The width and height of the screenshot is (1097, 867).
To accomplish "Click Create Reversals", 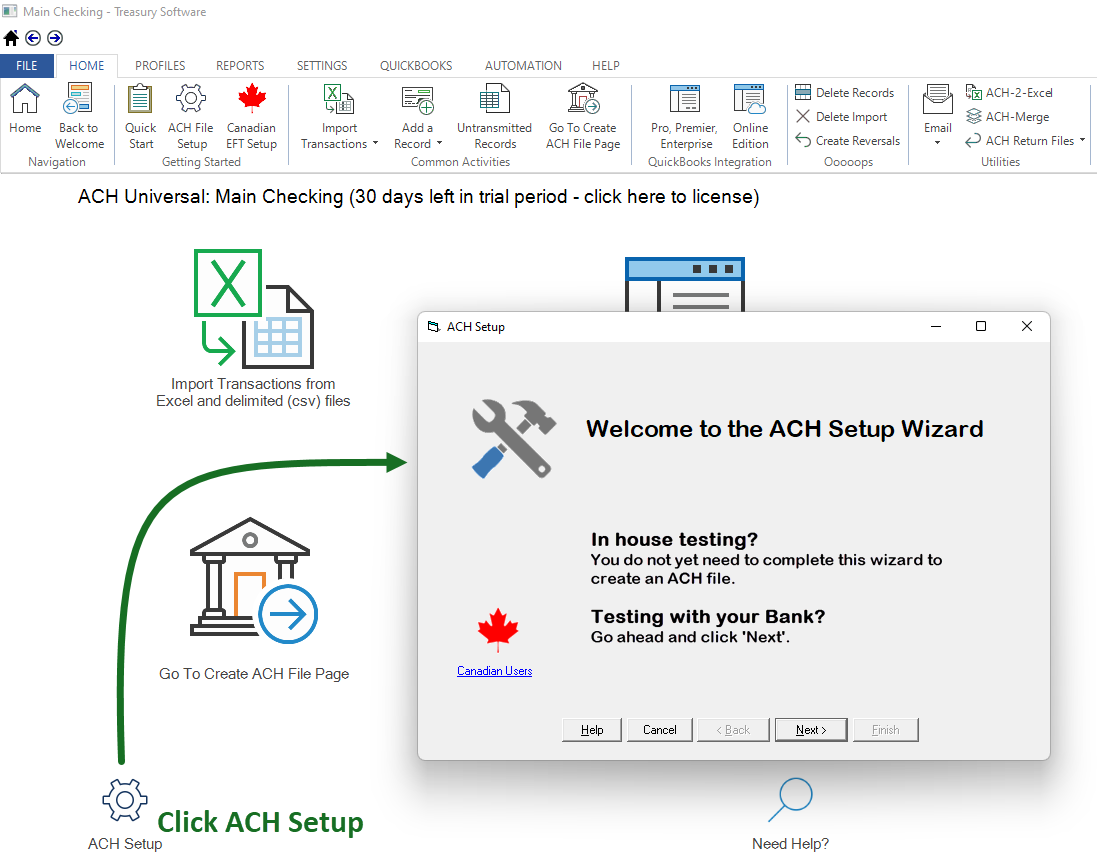I will 848,141.
